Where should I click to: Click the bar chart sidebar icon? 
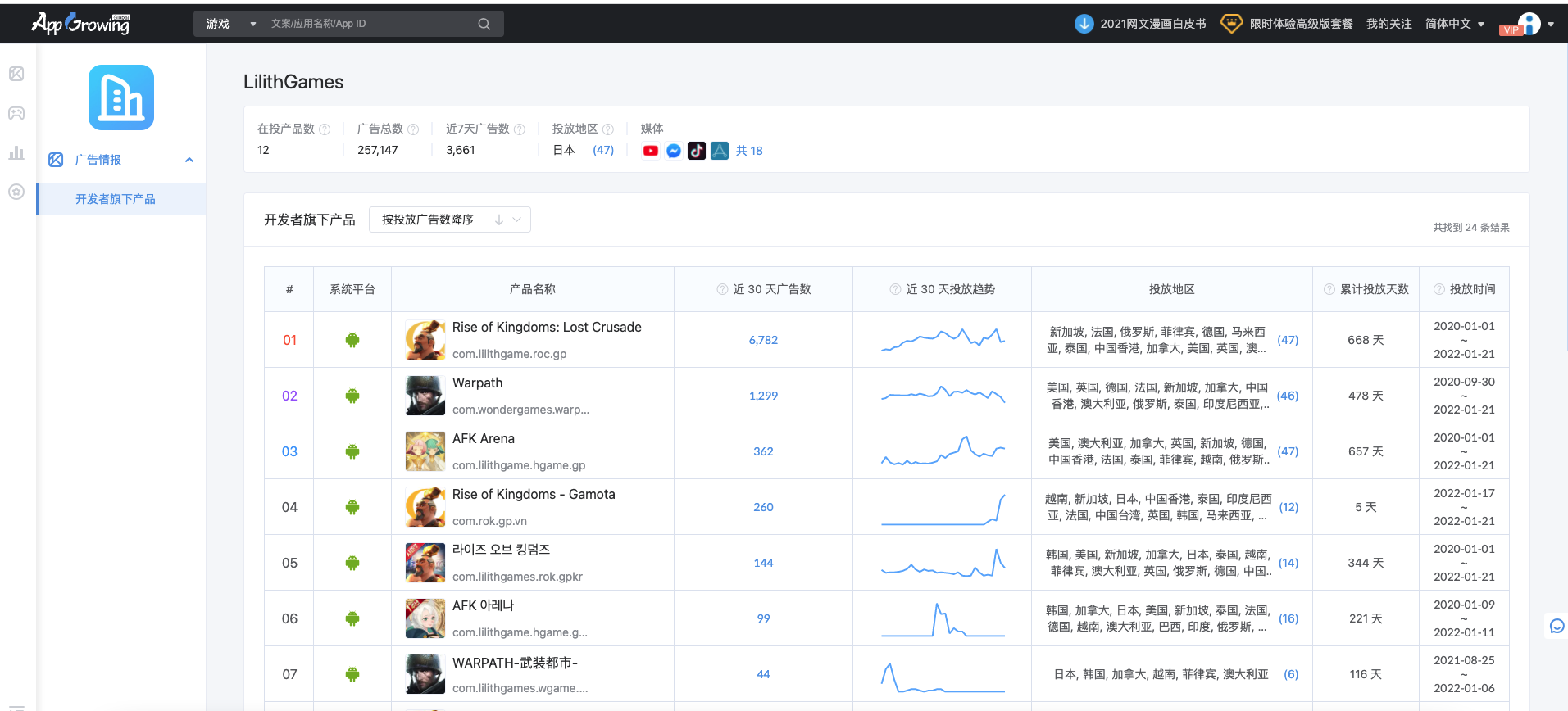coord(16,152)
